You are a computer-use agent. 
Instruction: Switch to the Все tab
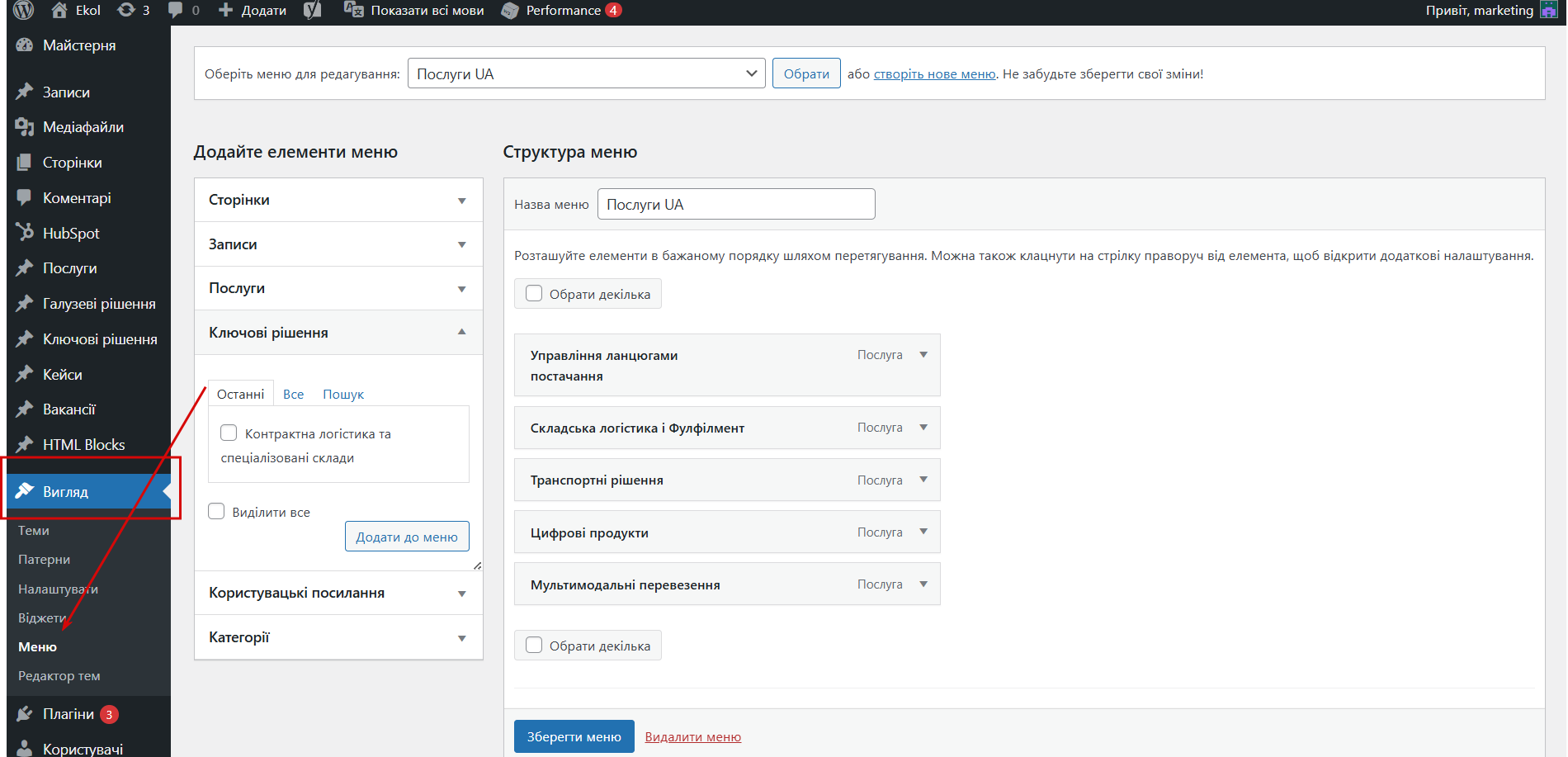[293, 395]
